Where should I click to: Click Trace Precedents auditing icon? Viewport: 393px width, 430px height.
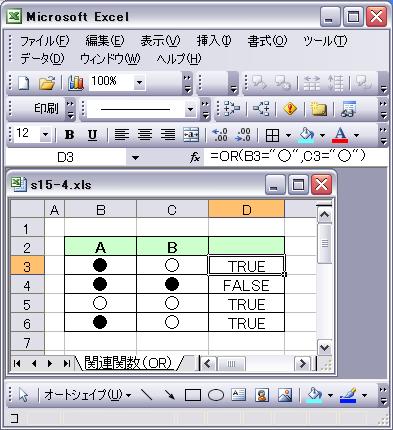pos(232,109)
